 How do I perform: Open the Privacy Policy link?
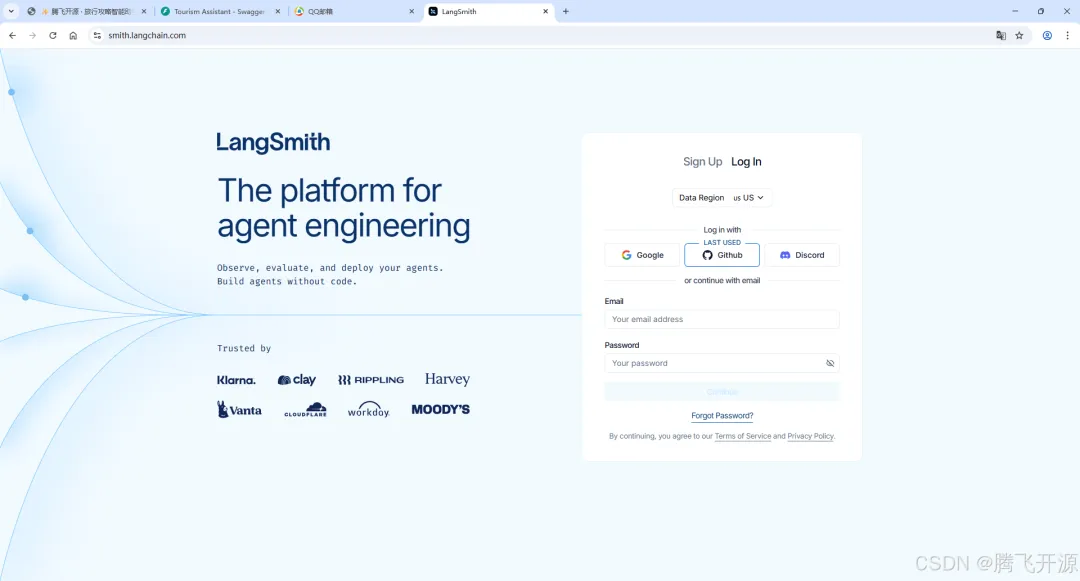click(811, 436)
